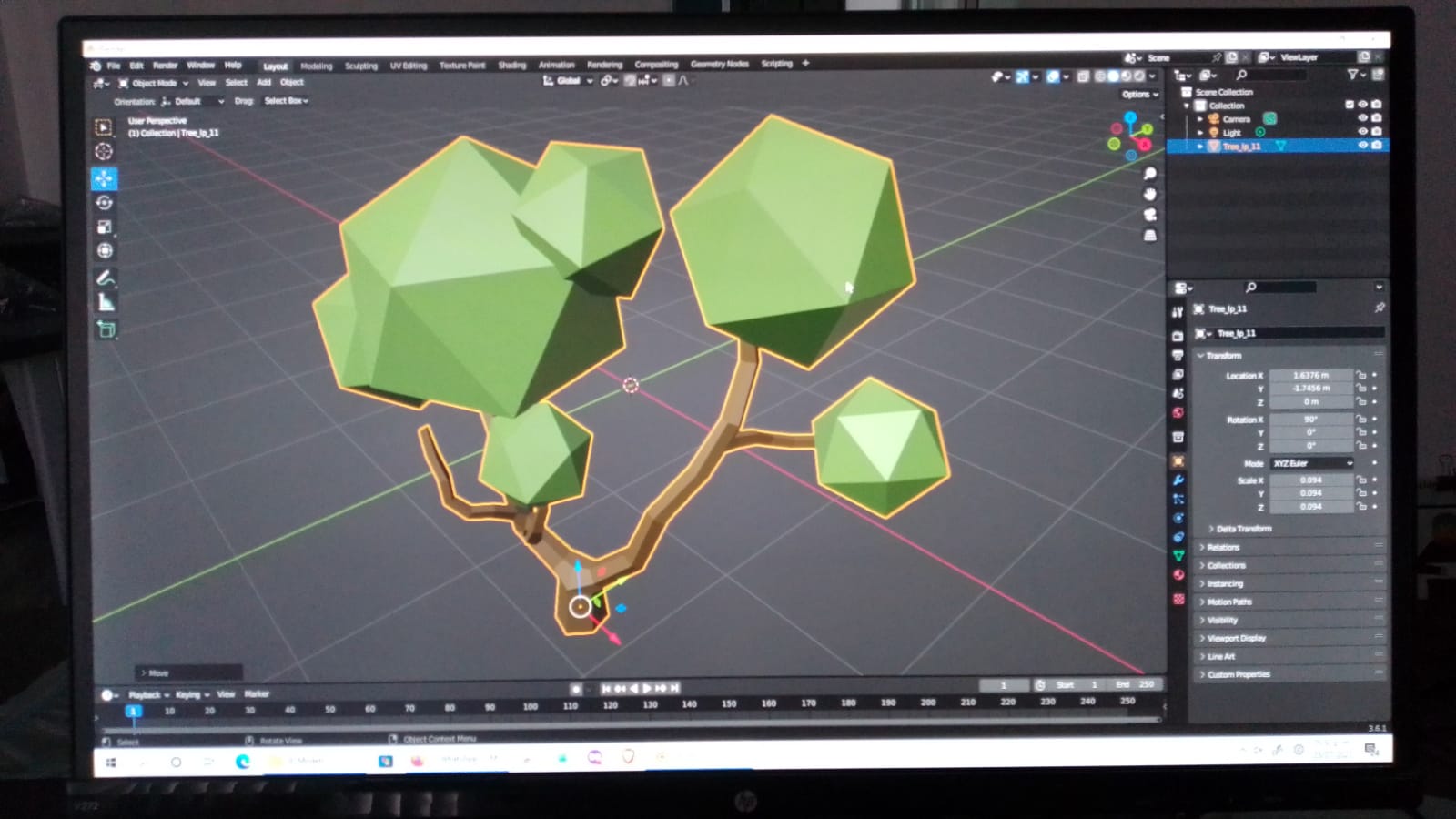The width and height of the screenshot is (1456, 819).
Task: Open the Modifiers wrench properties tab
Action: 1178,480
